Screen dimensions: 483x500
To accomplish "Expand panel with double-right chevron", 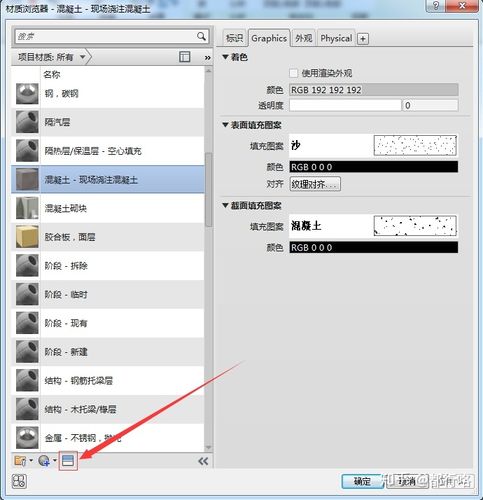I will [207, 58].
